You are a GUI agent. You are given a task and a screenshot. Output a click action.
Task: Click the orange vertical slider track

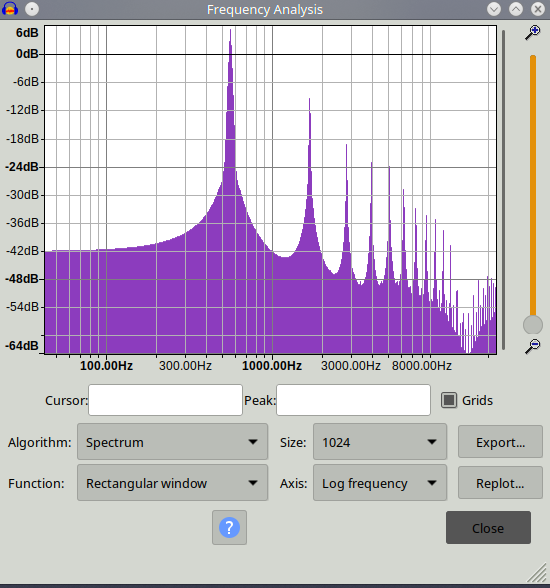[533, 186]
